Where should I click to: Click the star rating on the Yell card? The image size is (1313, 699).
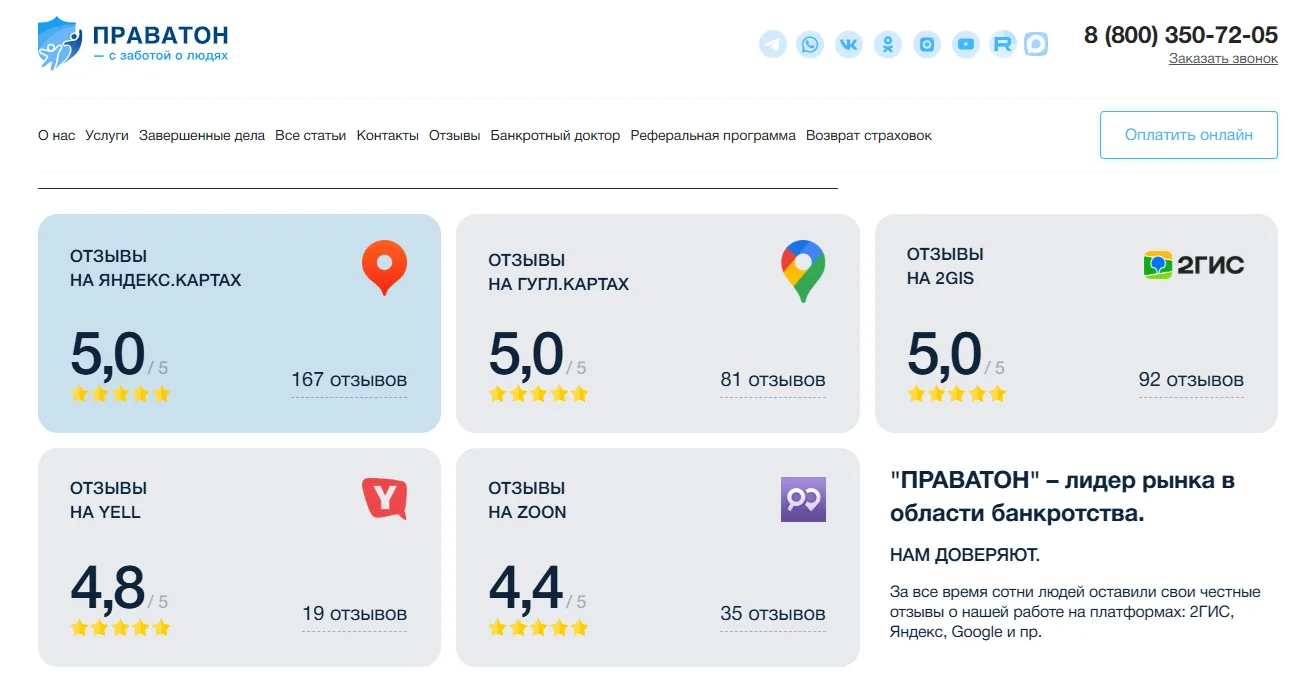tap(121, 628)
